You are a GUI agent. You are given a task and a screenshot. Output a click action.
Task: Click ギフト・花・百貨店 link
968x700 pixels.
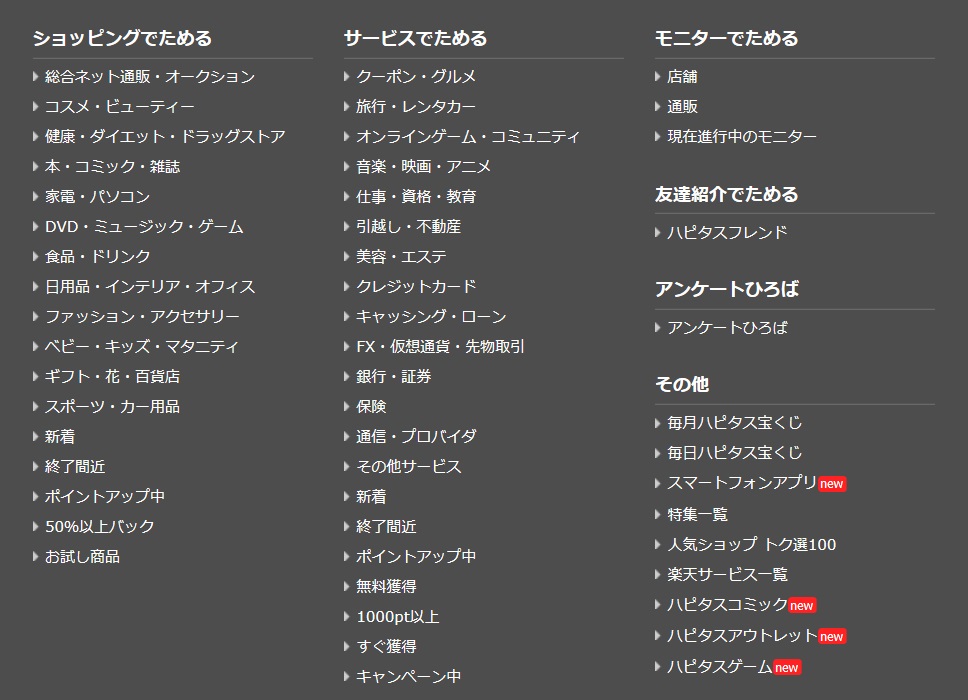[112, 377]
